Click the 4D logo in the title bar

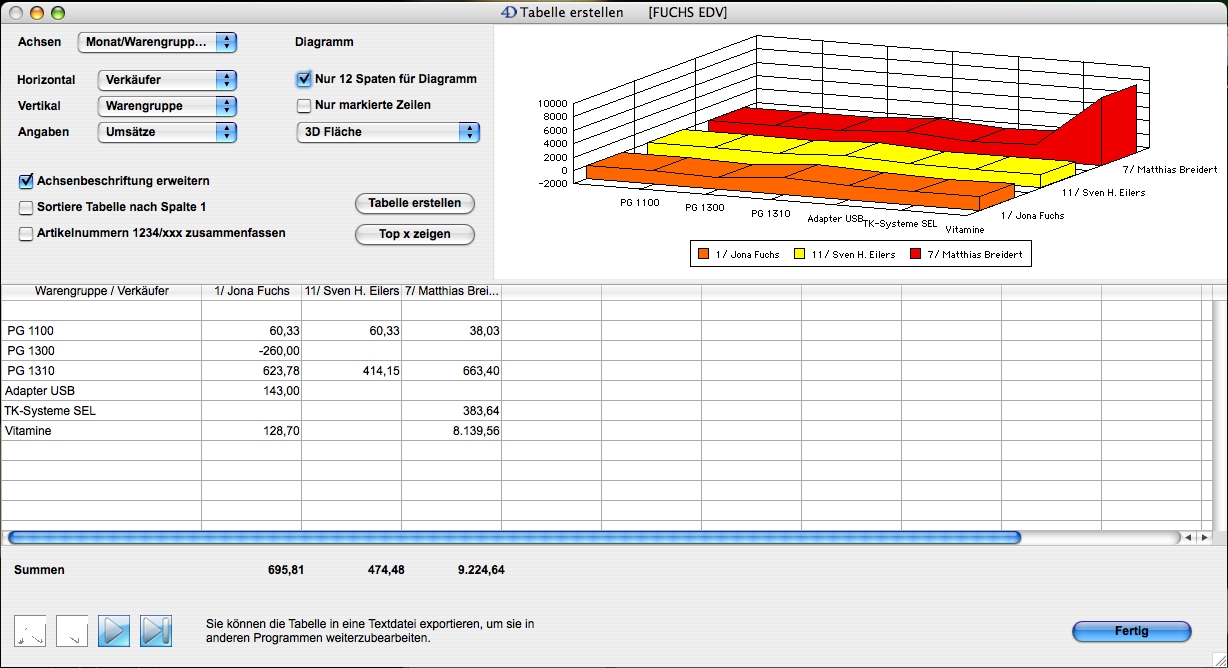click(508, 13)
